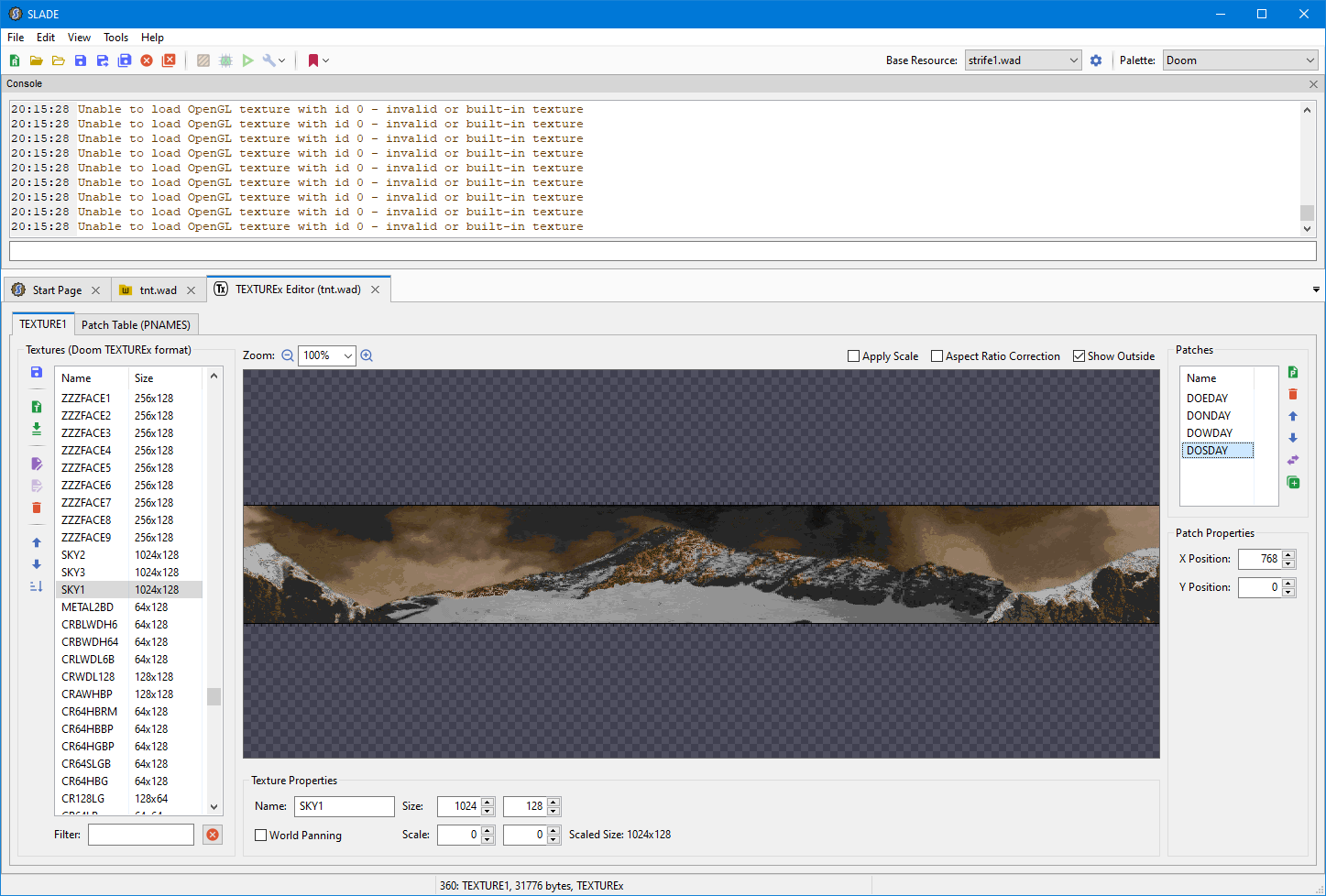The height and width of the screenshot is (896, 1326).
Task: Click the Filter text field
Action: [x=141, y=835]
